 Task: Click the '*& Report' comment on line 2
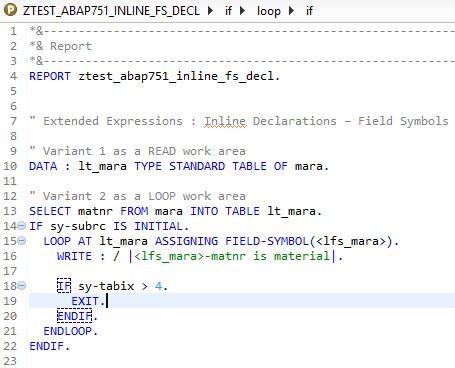click(60, 46)
